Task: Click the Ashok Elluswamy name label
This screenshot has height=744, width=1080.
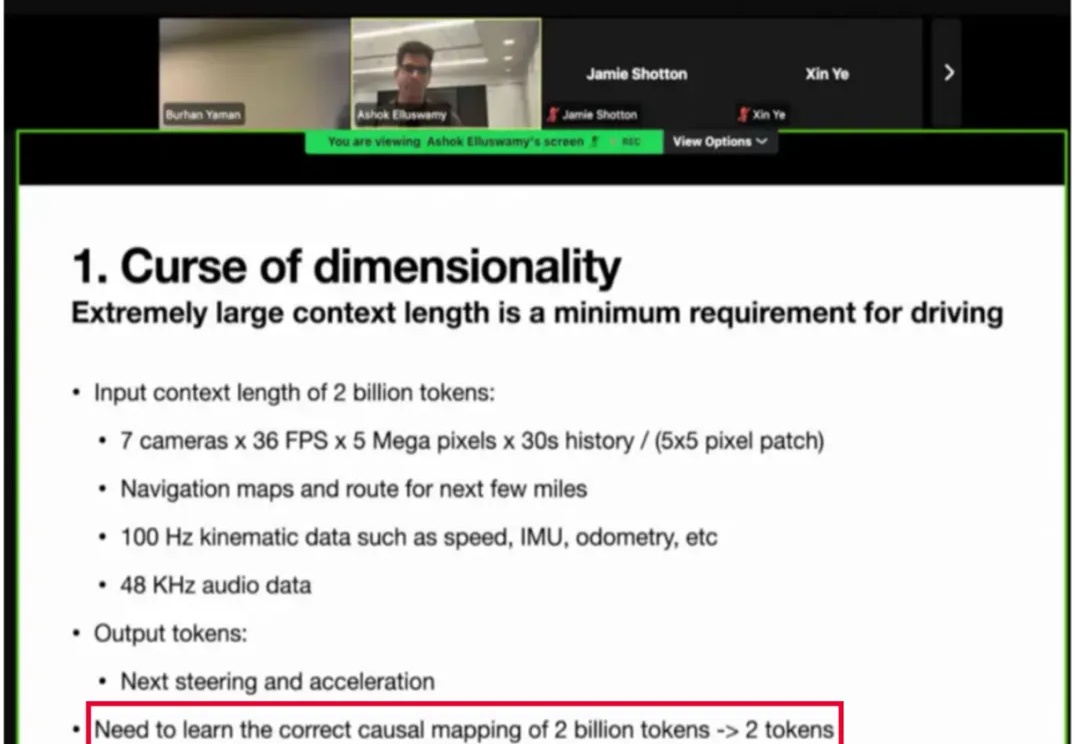Action: [x=399, y=115]
